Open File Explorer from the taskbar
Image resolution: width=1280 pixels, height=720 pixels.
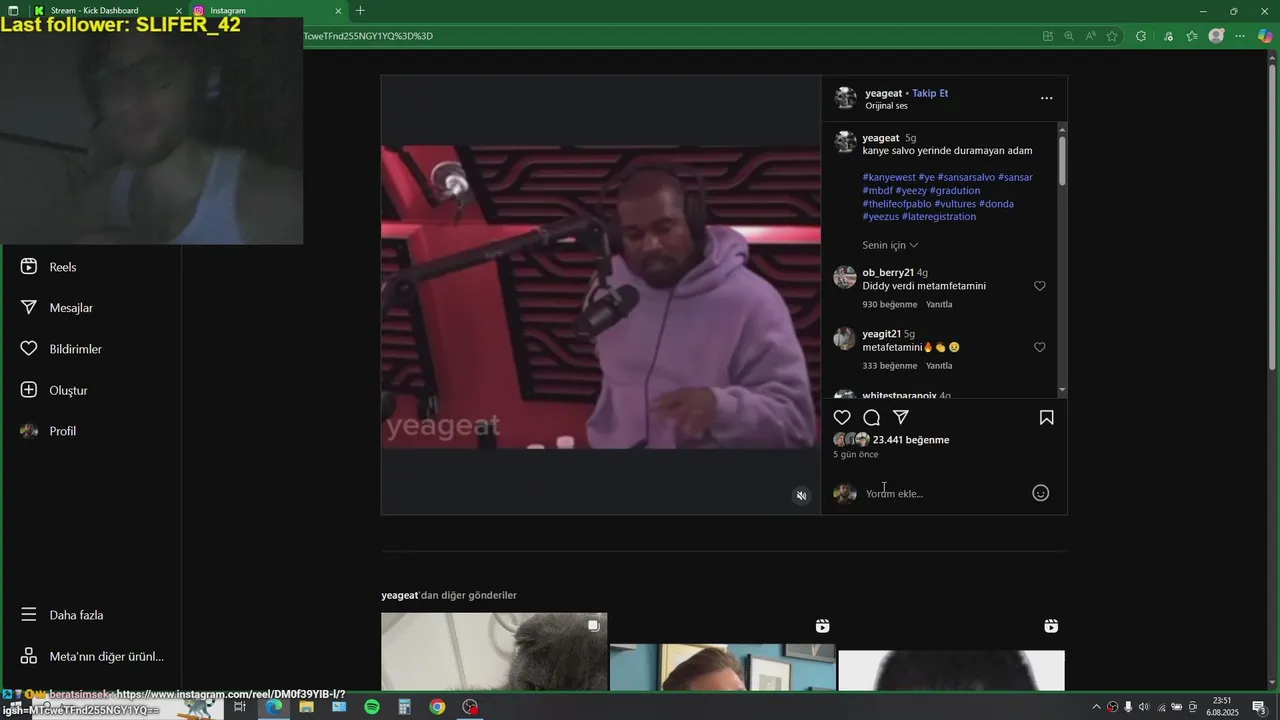click(x=306, y=707)
